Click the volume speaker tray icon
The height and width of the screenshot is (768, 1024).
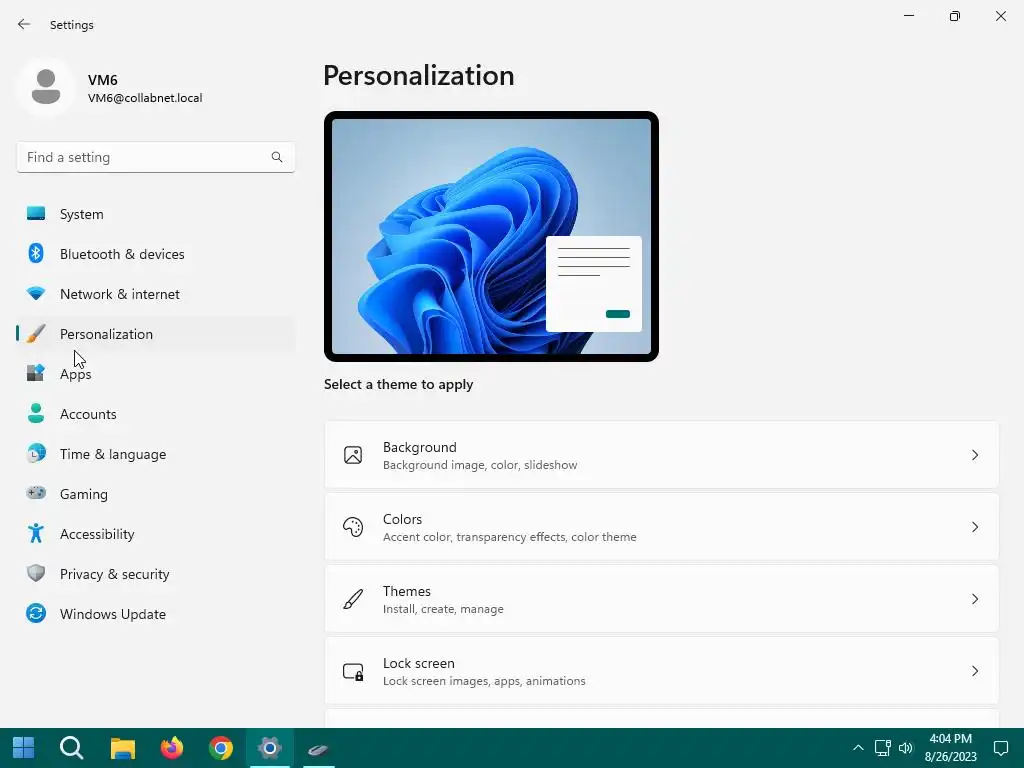(906, 748)
